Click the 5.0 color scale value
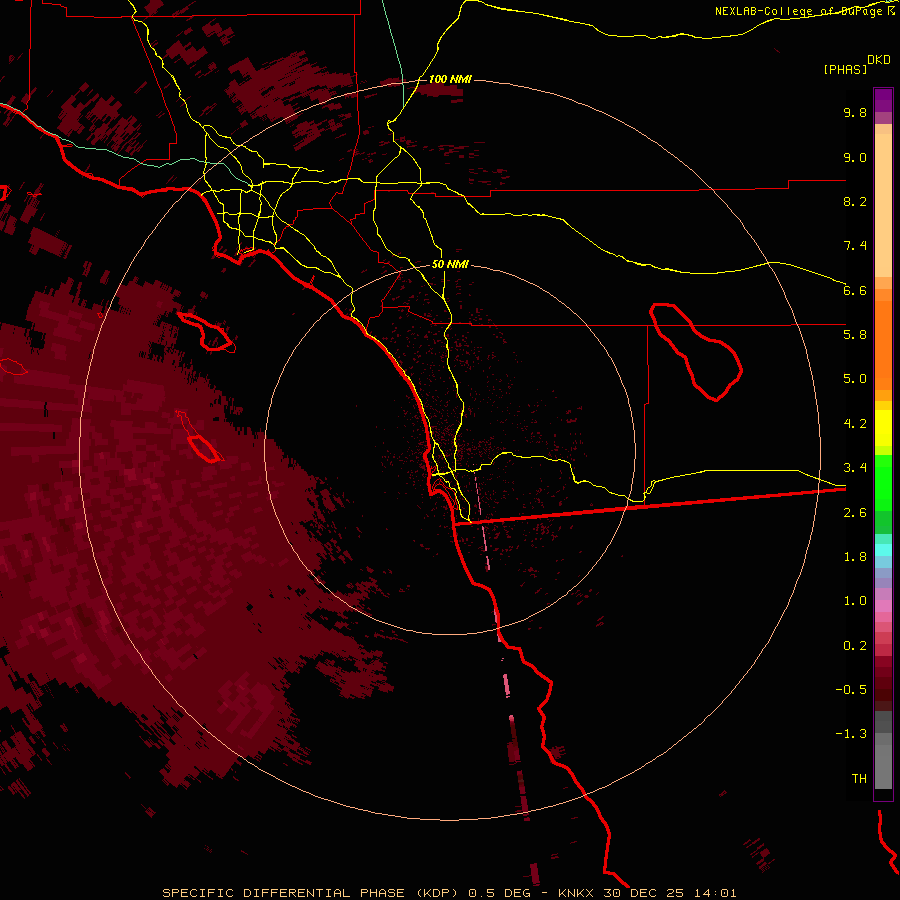 [x=855, y=379]
